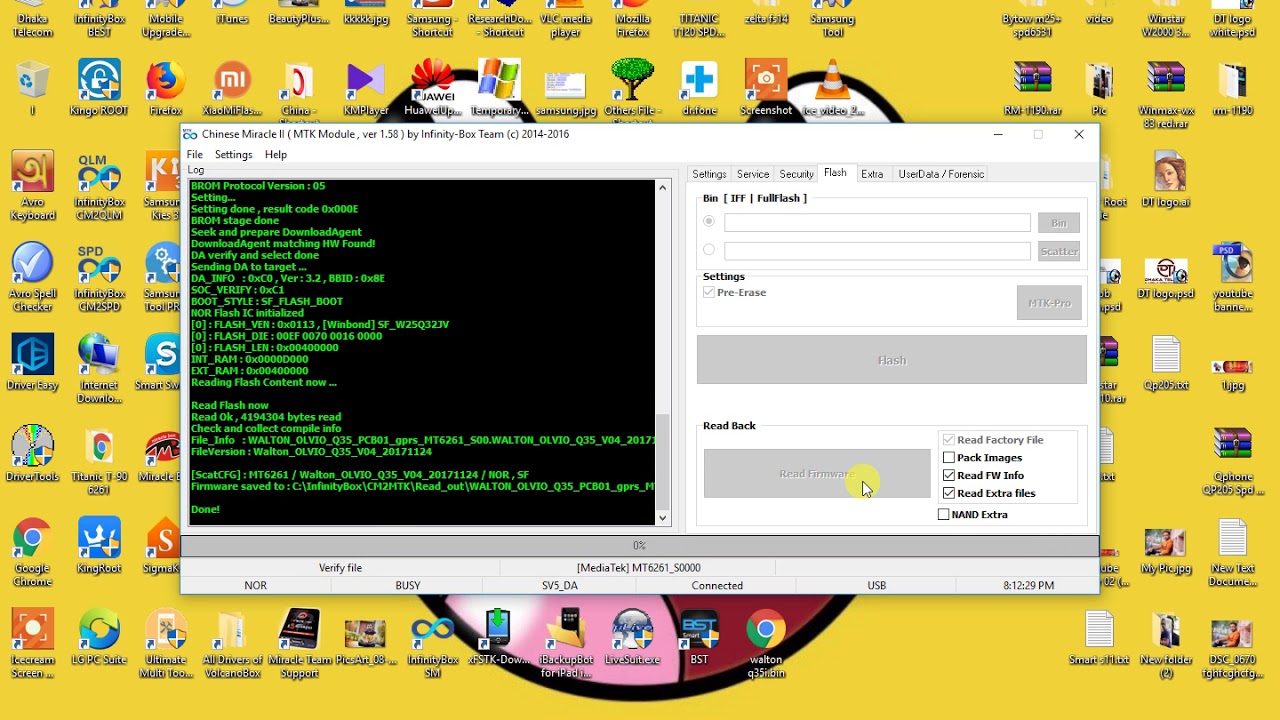Switch to the Settings tab
This screenshot has height=720, width=1280.
(x=709, y=174)
